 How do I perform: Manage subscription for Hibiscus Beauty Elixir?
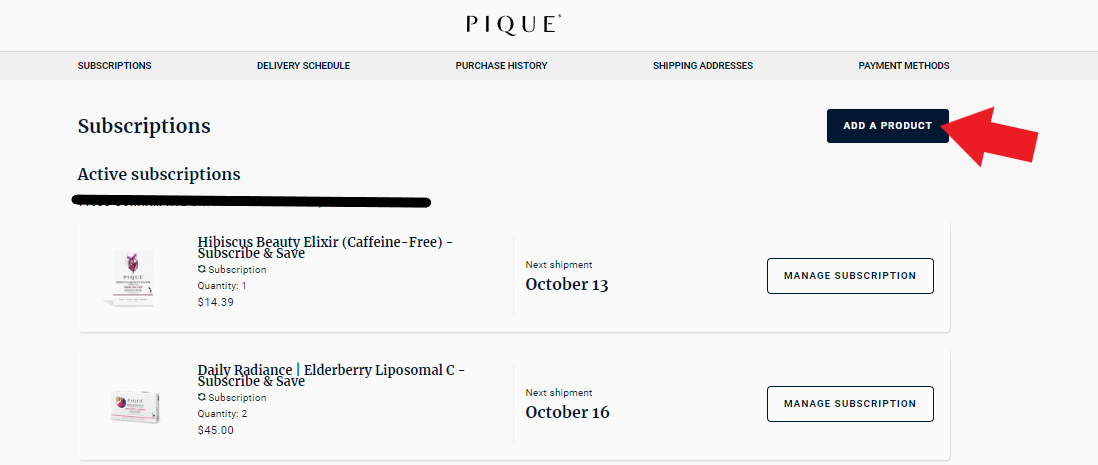click(x=850, y=276)
